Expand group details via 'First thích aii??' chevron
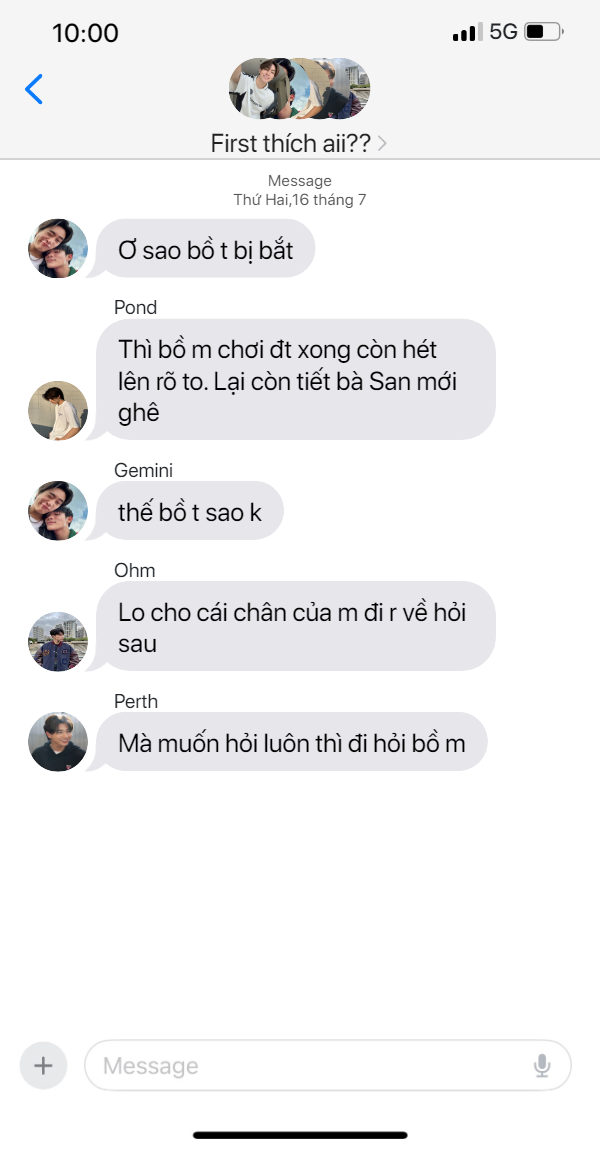 [x=382, y=143]
